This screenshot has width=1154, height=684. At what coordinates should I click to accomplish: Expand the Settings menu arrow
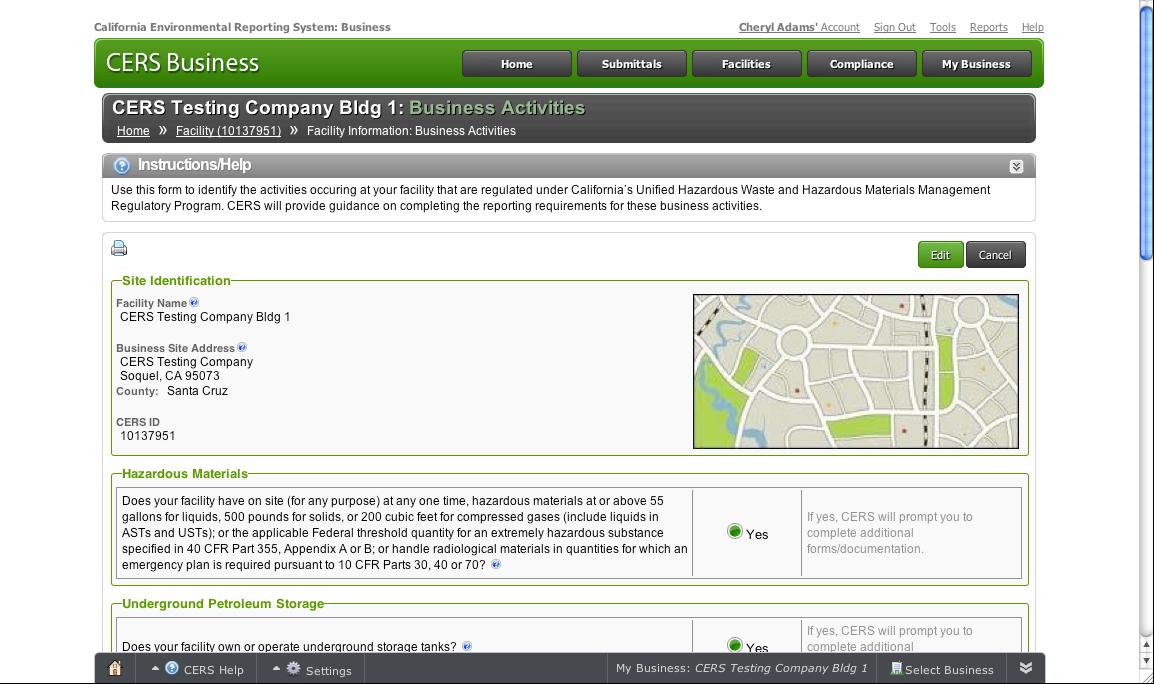click(x=277, y=669)
